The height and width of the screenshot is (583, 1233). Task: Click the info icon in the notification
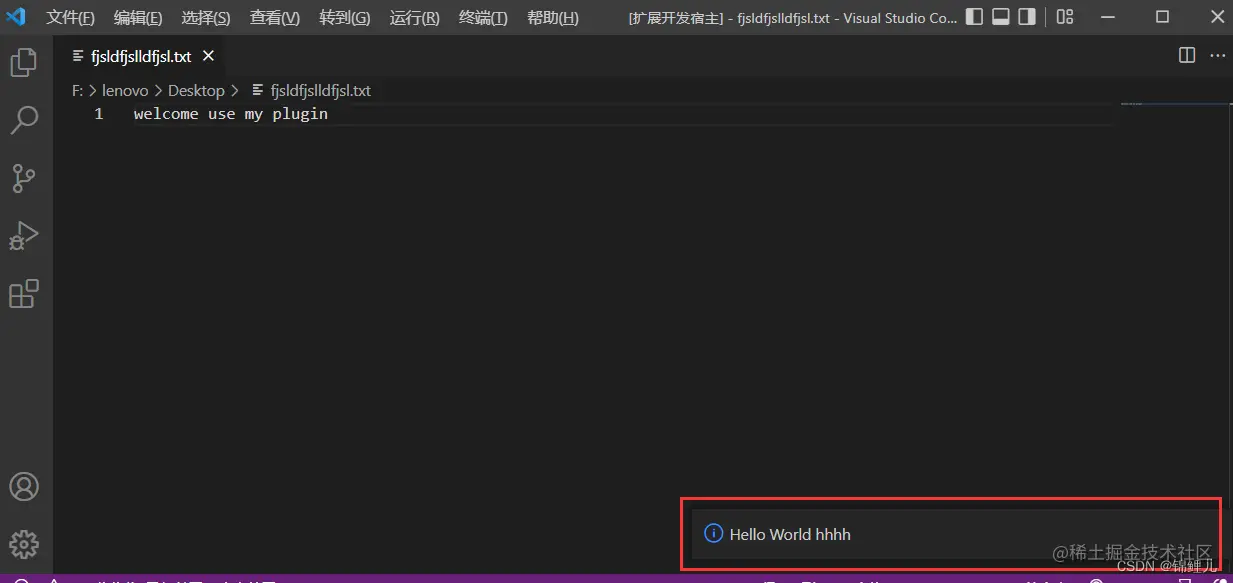713,534
